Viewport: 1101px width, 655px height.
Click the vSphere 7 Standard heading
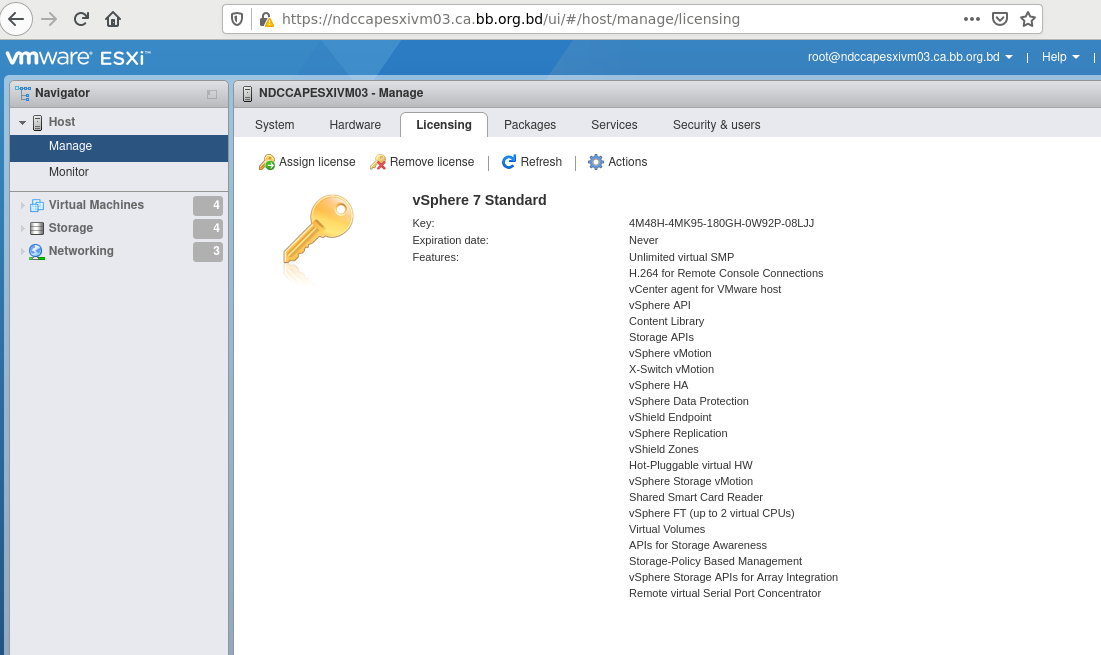tap(480, 200)
